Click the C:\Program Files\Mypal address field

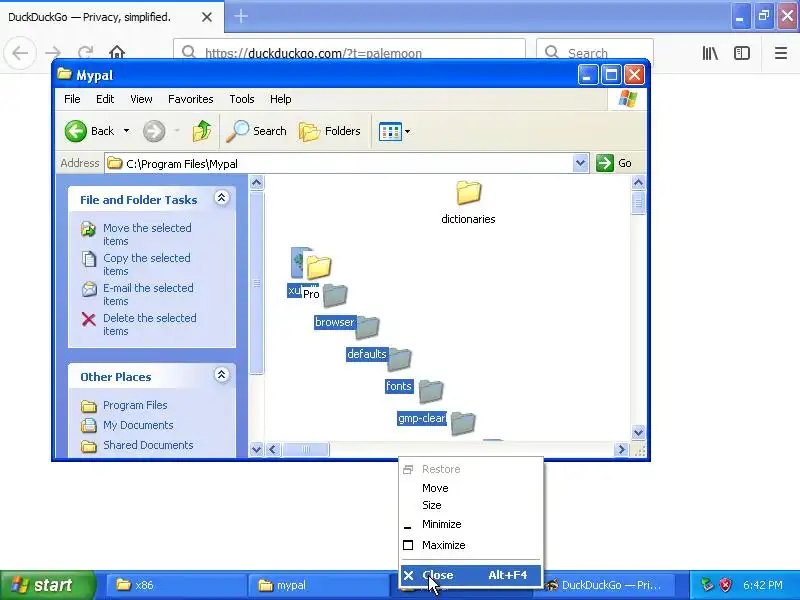click(339, 163)
